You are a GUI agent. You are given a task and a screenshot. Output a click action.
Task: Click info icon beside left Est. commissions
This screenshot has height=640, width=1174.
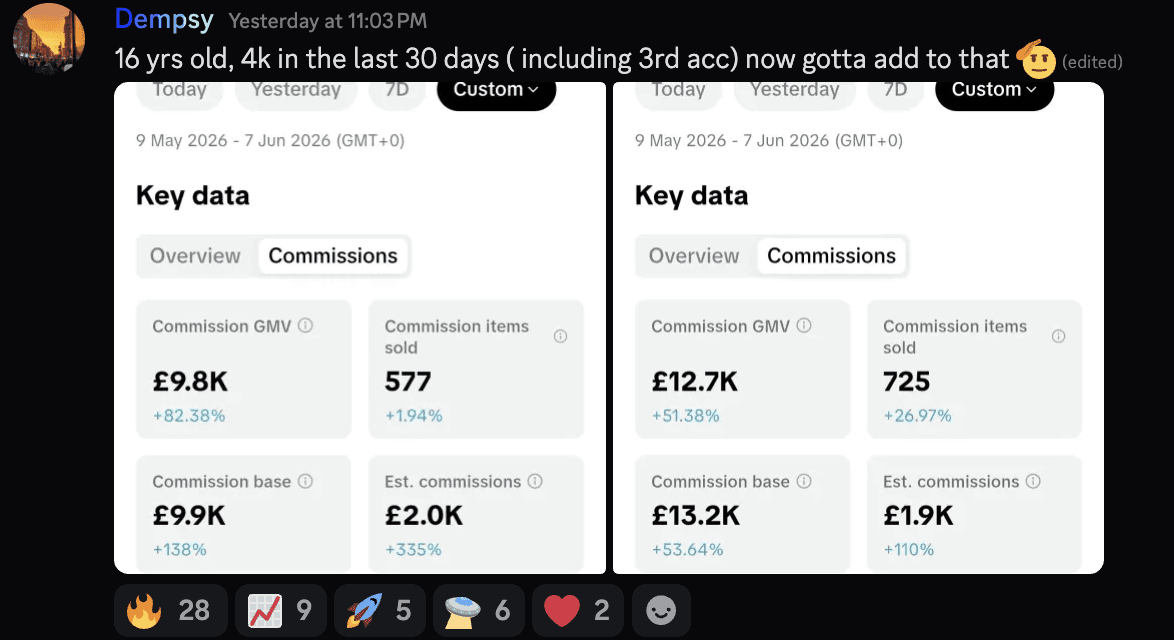coord(535,481)
